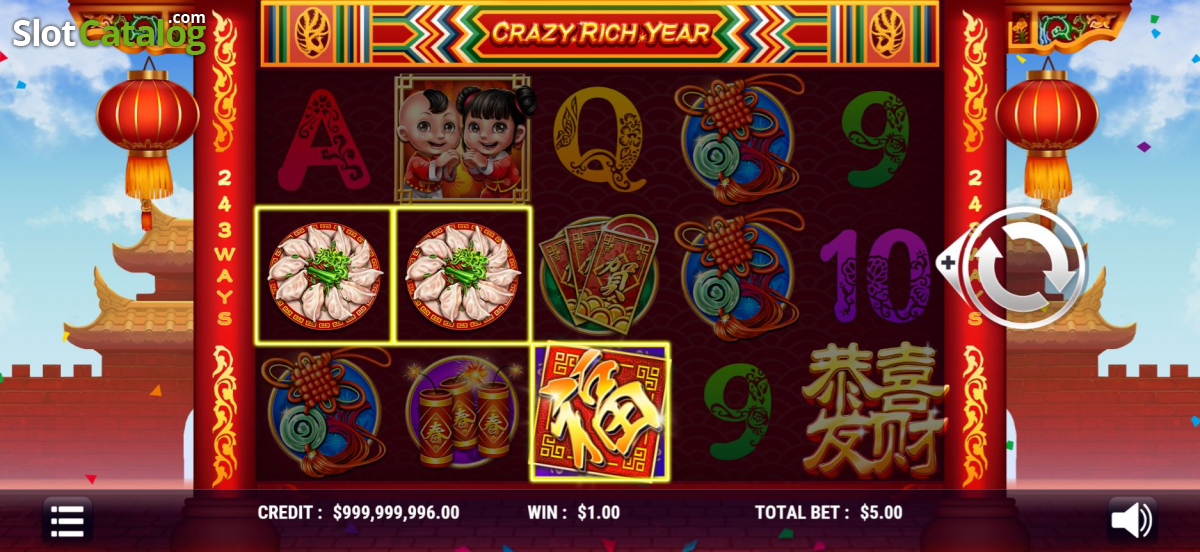The height and width of the screenshot is (552, 1200).
Task: Click the firecrackers symbol
Action: click(x=462, y=412)
